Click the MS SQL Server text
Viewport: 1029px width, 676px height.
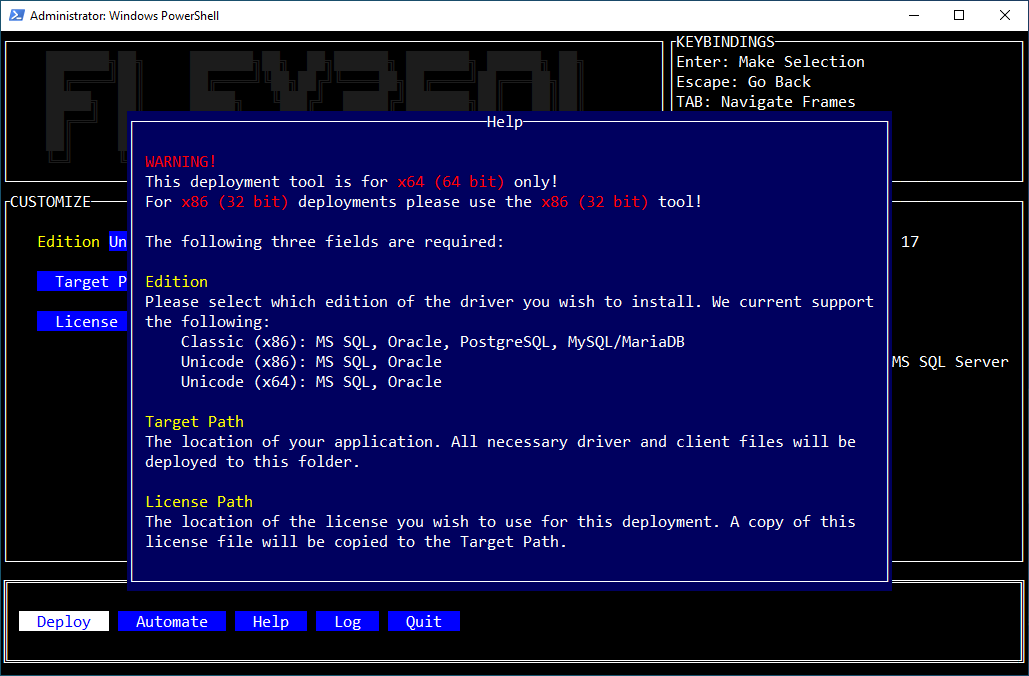tap(950, 362)
